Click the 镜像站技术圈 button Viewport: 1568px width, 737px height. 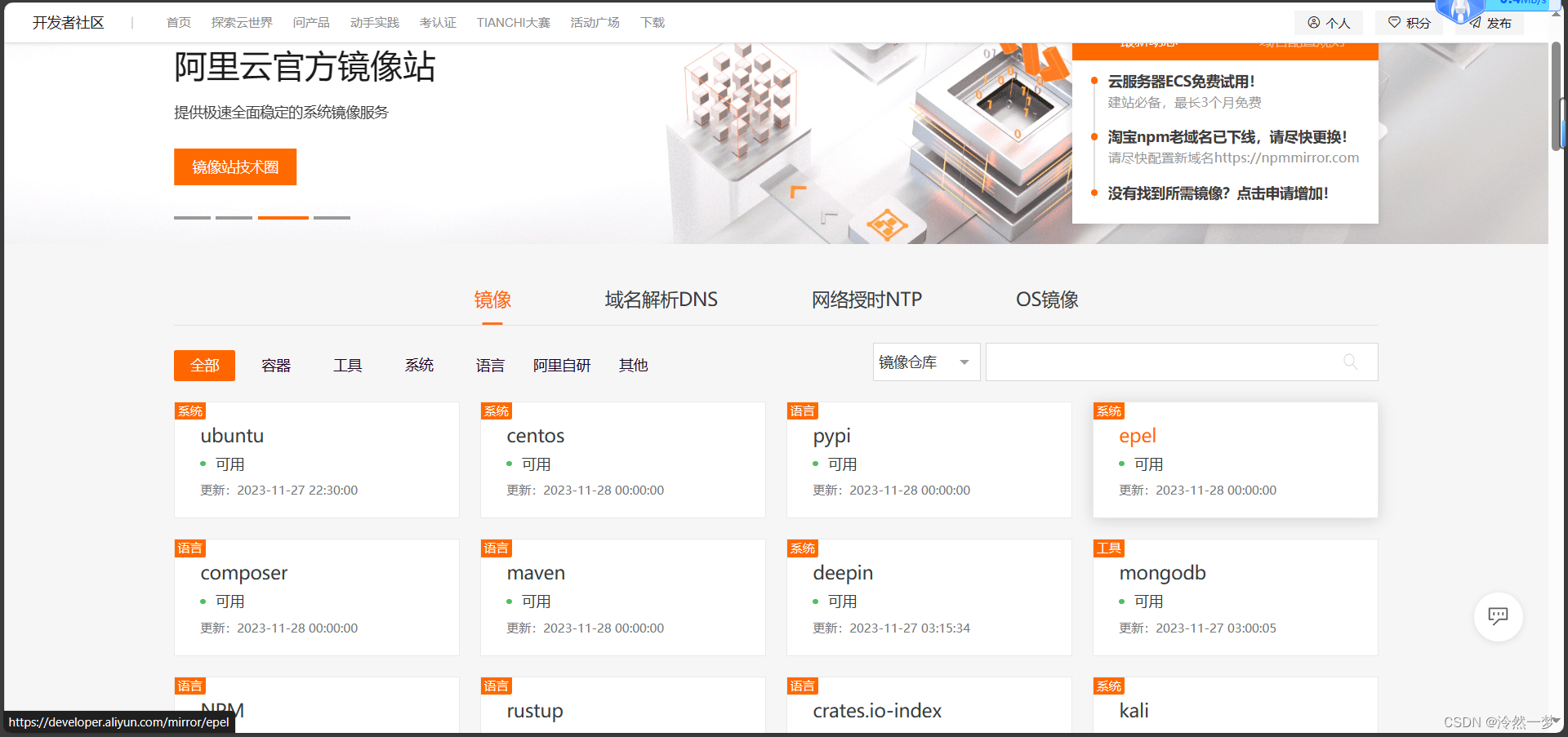pos(235,166)
